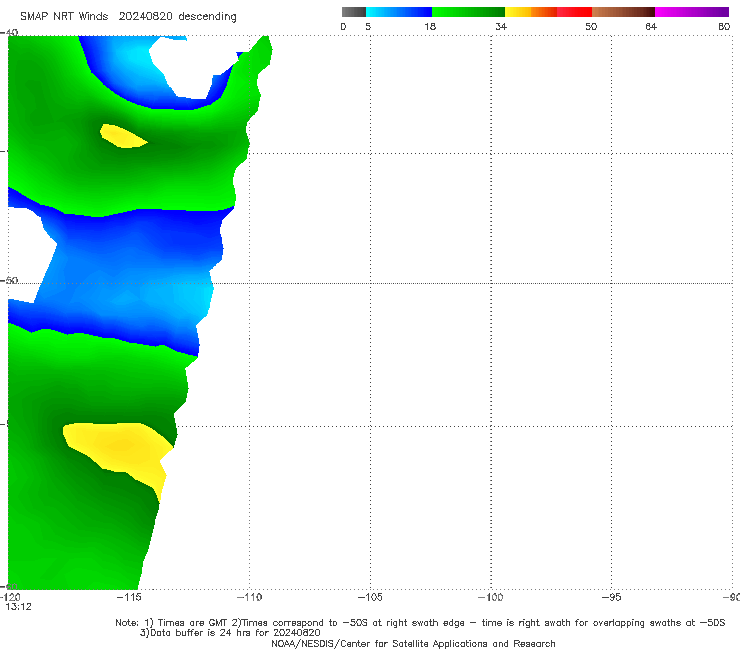Viewport: 740px width, 650px height.
Task: Click the longitude label "-115"
Action: (129, 598)
